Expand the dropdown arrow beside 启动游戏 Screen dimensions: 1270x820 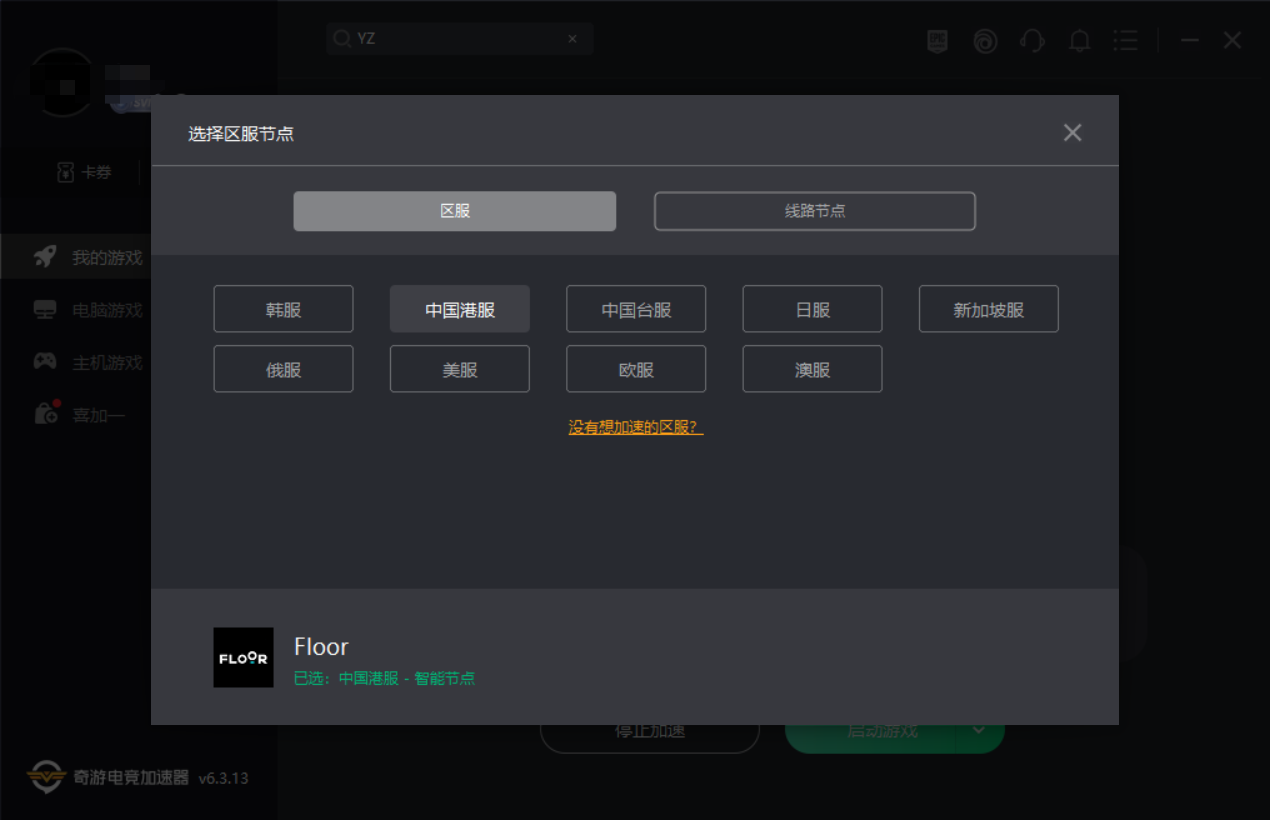coord(980,730)
